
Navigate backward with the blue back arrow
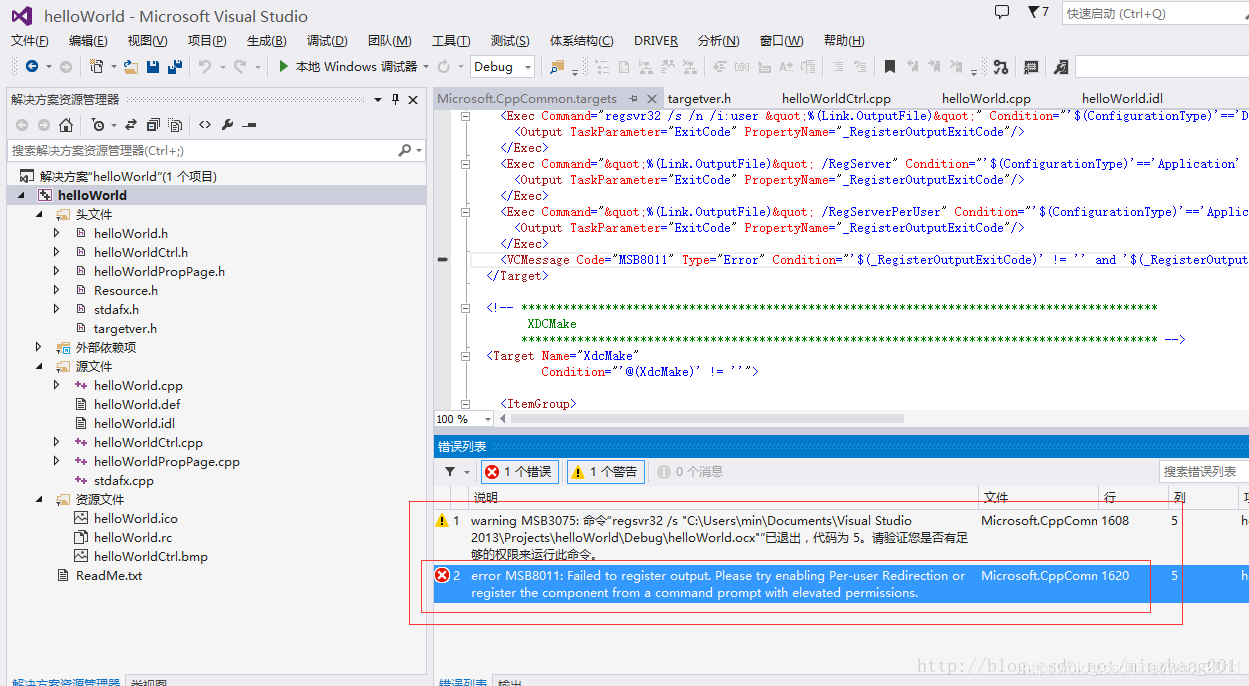pyautogui.click(x=32, y=67)
